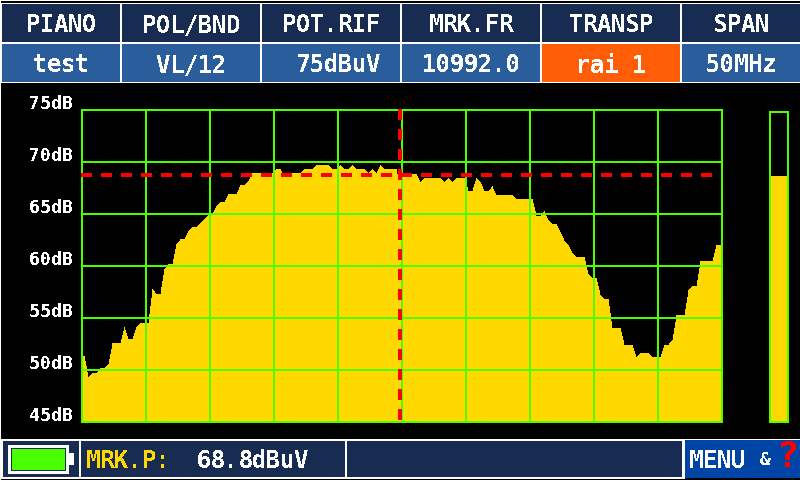Click the 50dB axis label

(x=51, y=363)
